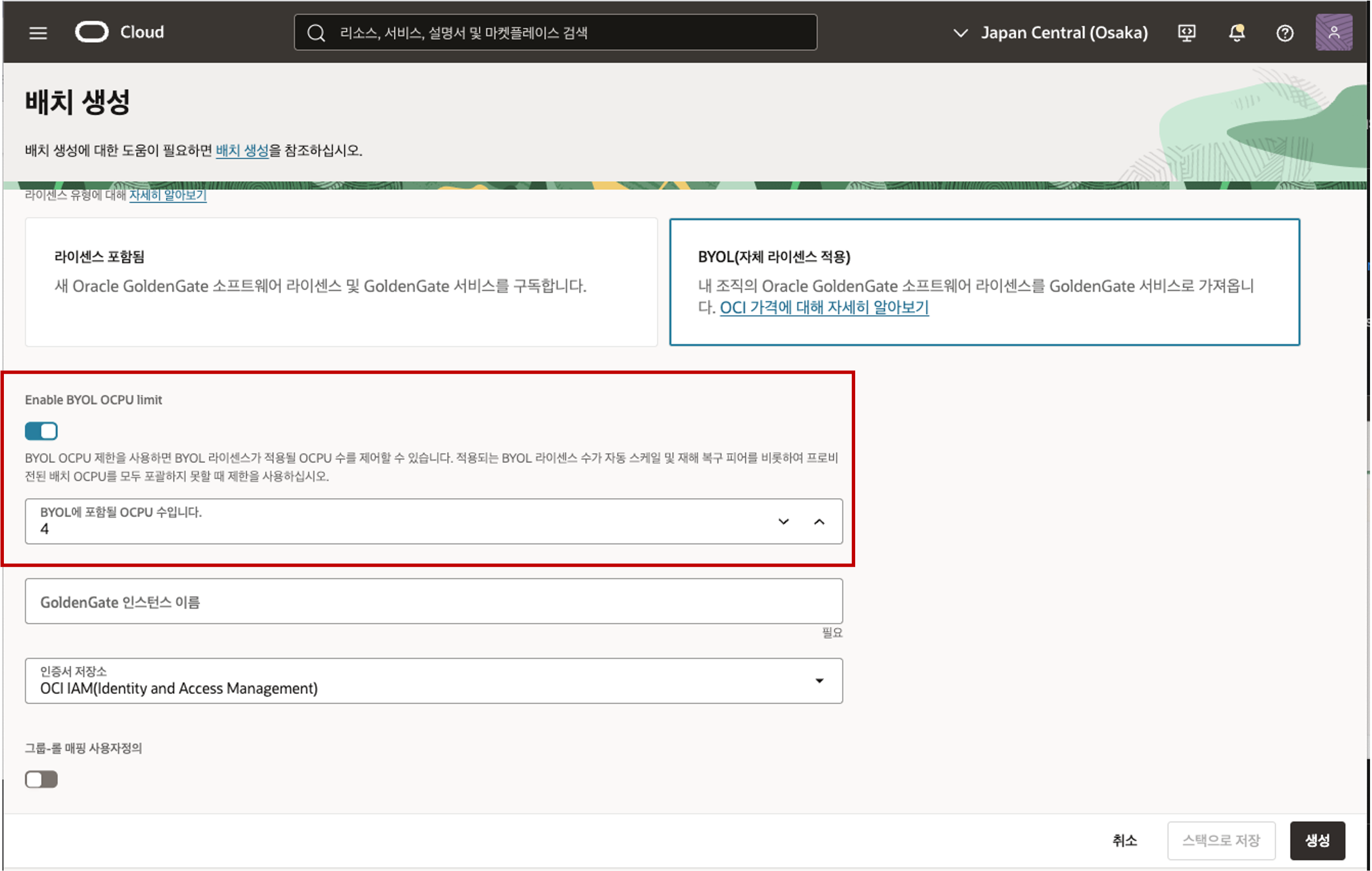Click the search magnifier icon
The height and width of the screenshot is (871, 1372).
click(316, 33)
